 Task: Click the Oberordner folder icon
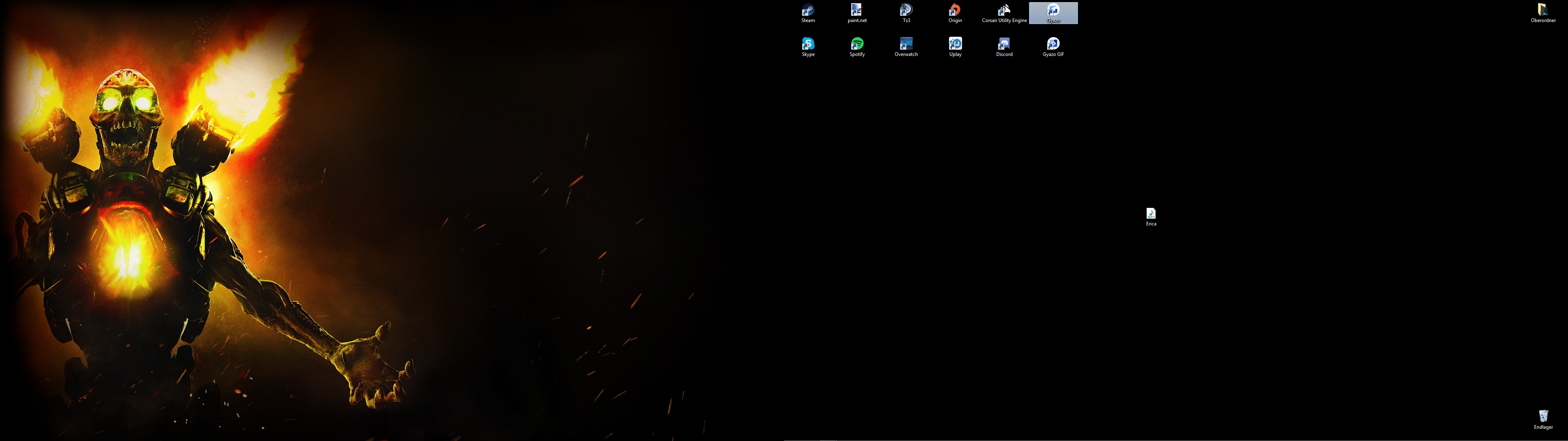coord(1543,13)
